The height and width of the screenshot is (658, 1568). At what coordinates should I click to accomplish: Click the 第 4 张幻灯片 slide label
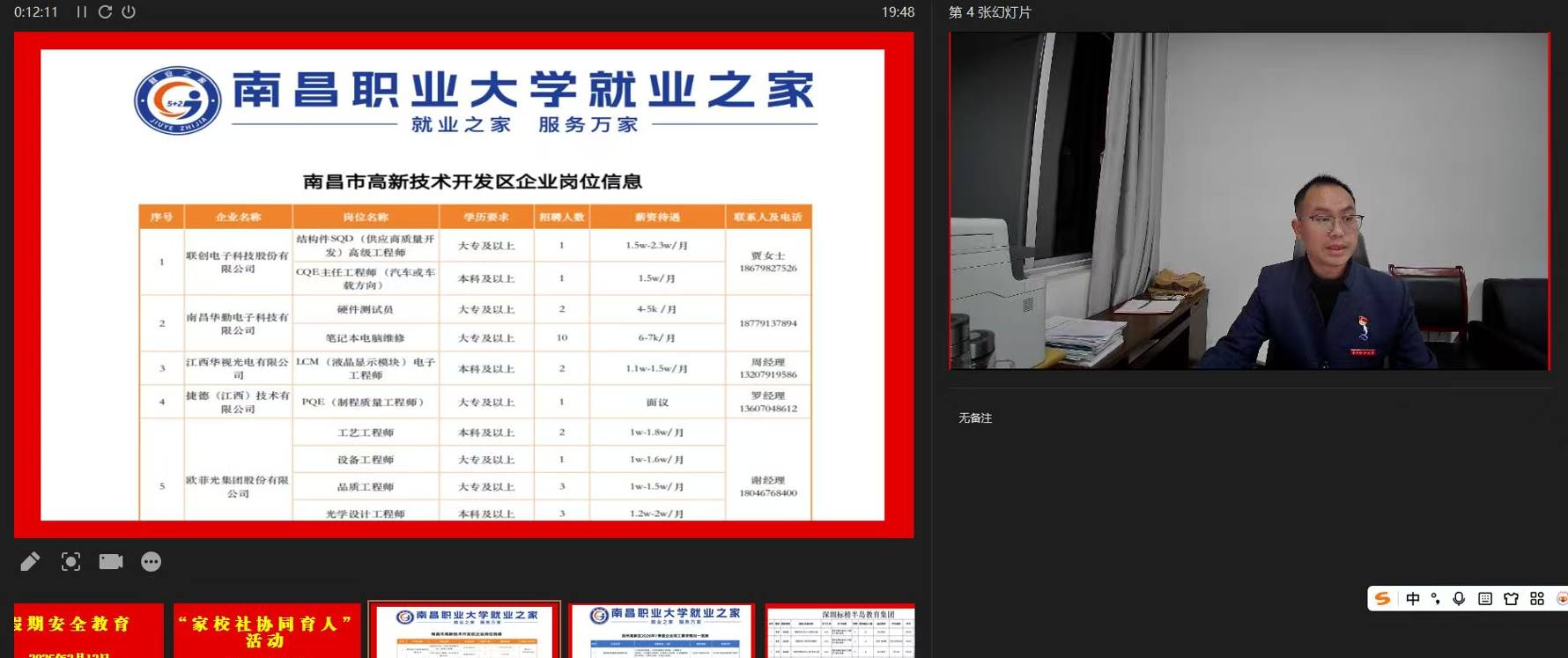coord(989,12)
